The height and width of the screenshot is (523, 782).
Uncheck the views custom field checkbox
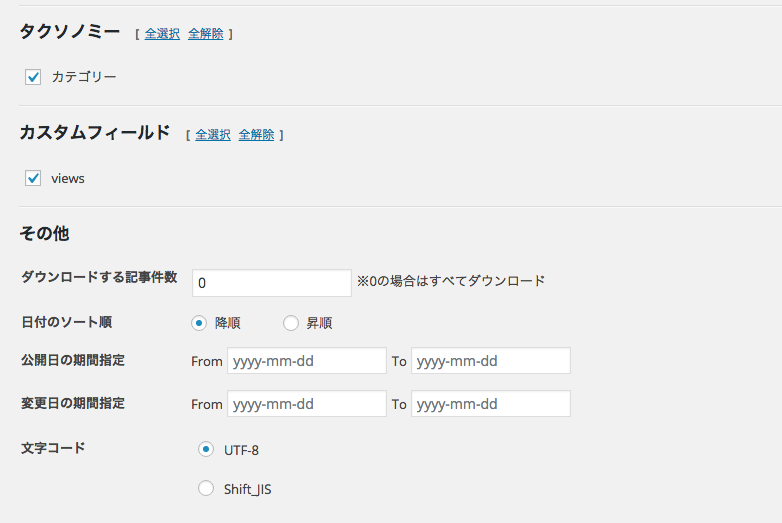click(33, 178)
